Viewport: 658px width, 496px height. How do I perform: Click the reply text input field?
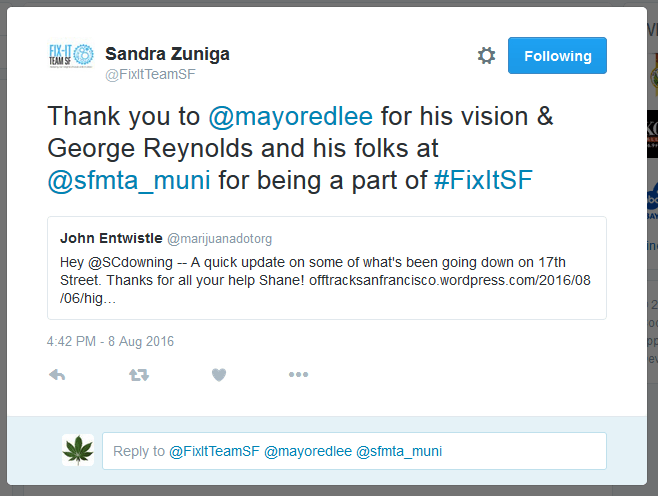[x=355, y=451]
